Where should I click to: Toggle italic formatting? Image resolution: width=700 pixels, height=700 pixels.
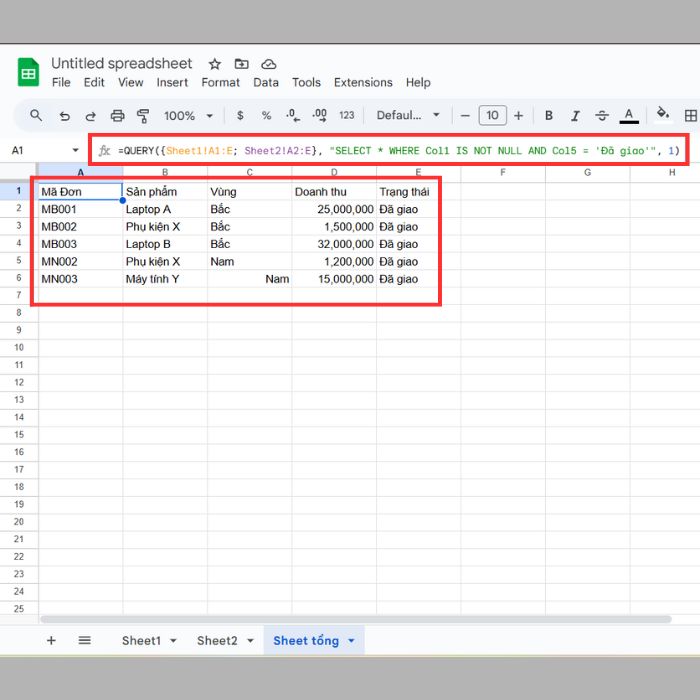point(575,116)
